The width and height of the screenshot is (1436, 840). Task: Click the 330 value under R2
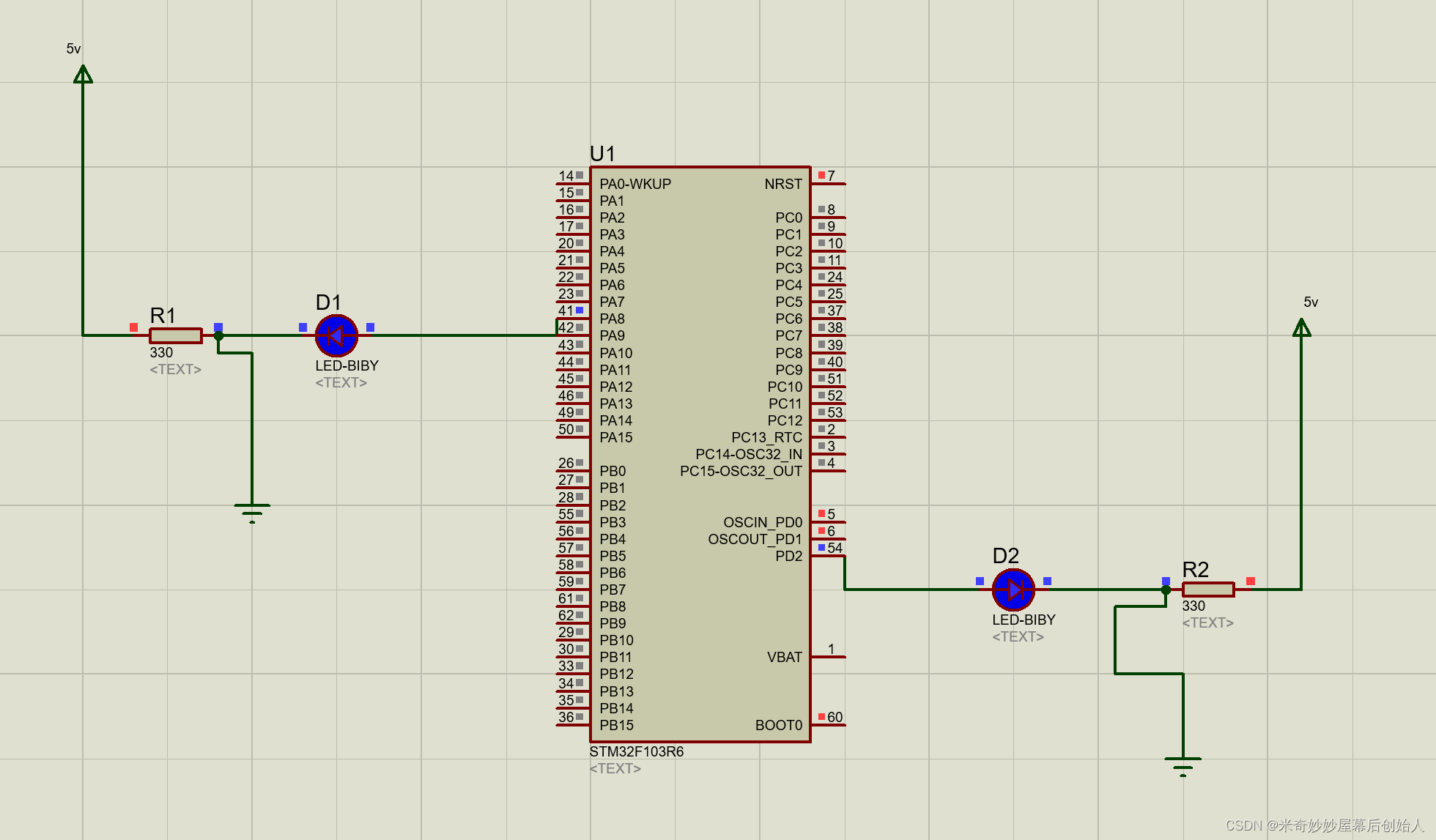1193,606
